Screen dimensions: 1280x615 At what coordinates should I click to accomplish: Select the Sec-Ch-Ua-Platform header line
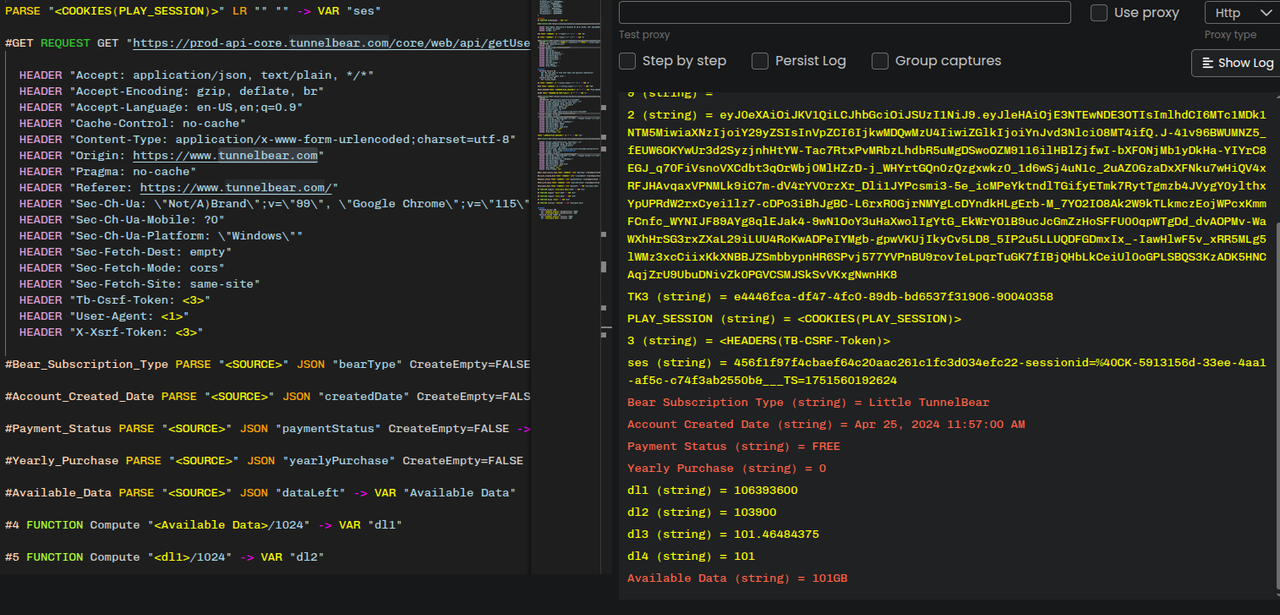click(161, 235)
